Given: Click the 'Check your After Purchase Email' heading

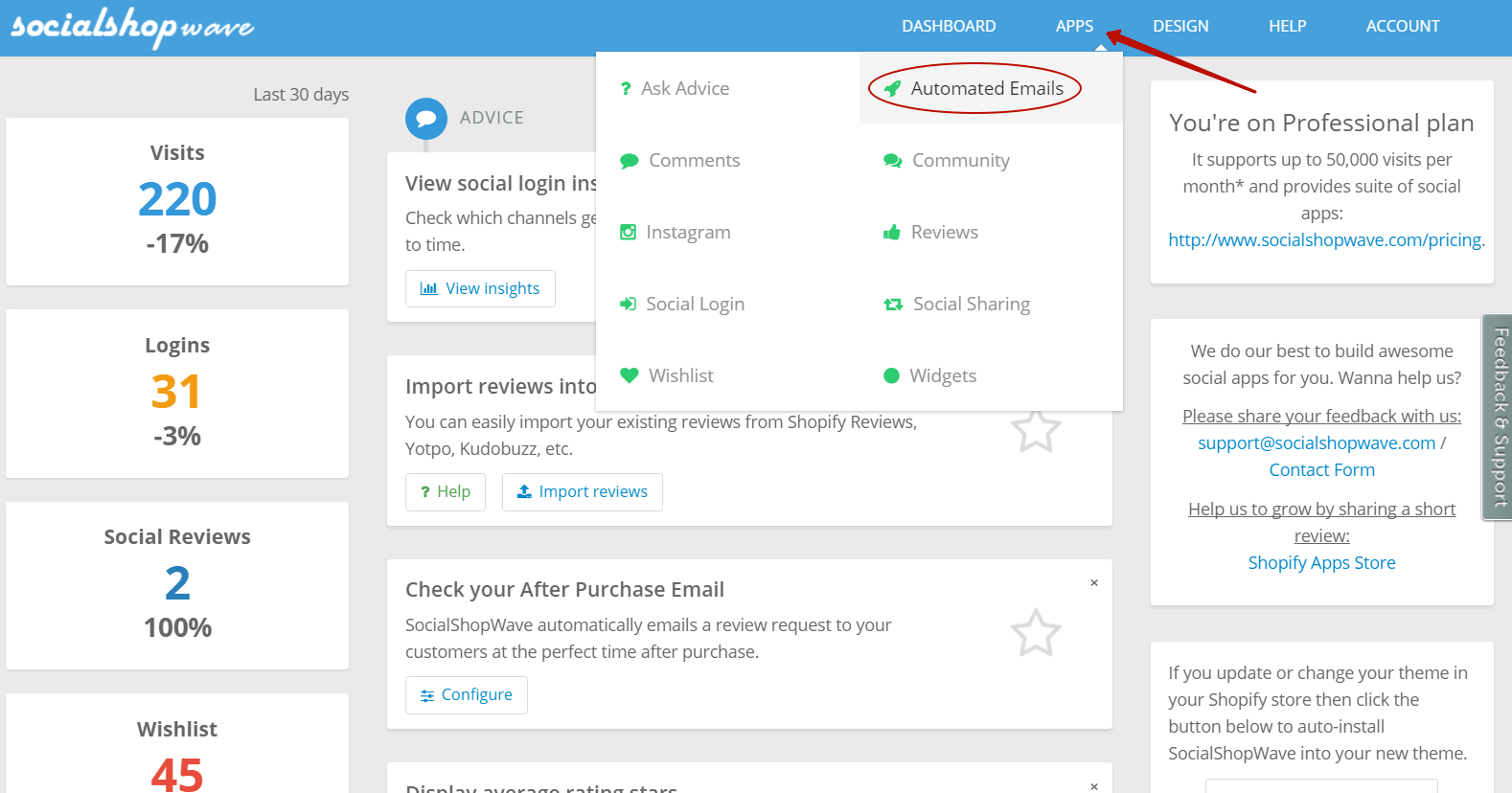Looking at the screenshot, I should tap(564, 589).
